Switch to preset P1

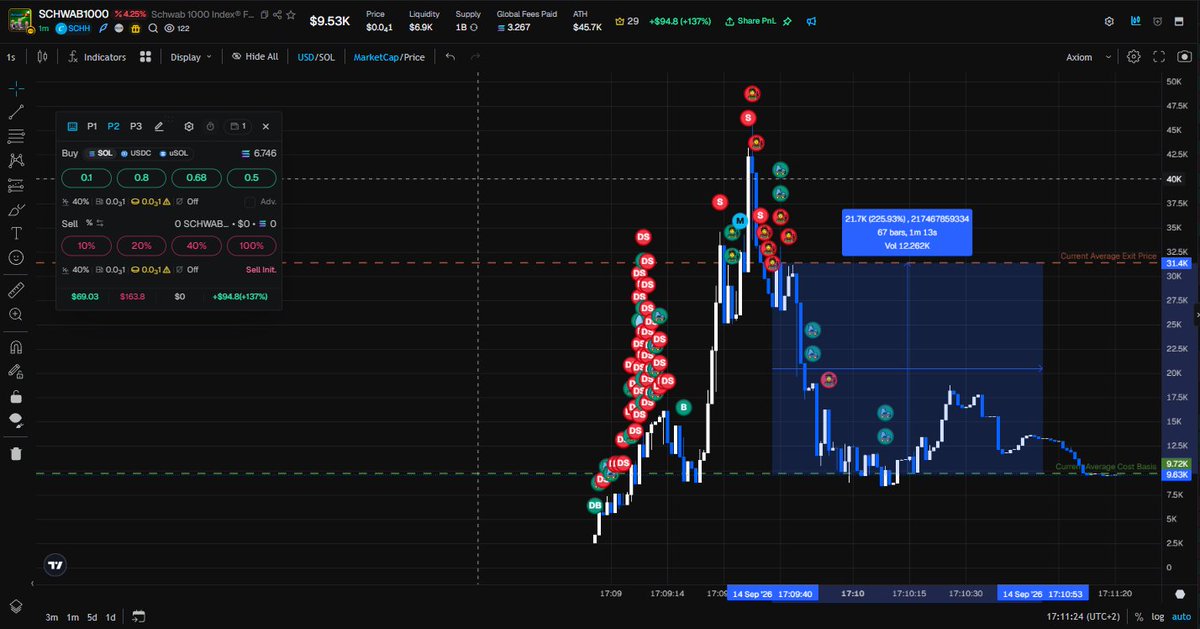pyautogui.click(x=92, y=127)
